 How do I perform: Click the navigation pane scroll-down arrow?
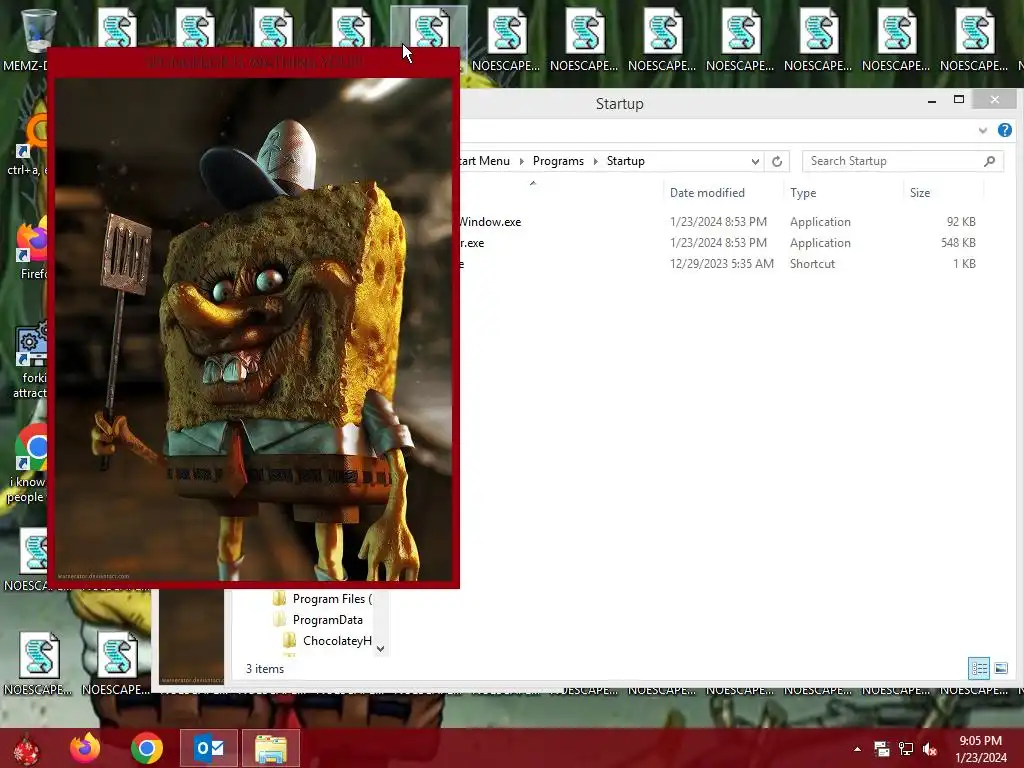pos(380,648)
